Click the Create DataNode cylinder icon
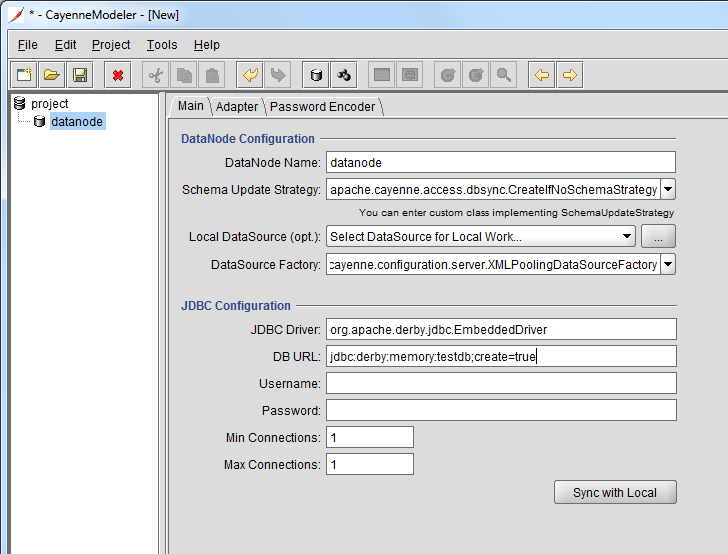Viewport: 728px width, 554px height. 316,75
